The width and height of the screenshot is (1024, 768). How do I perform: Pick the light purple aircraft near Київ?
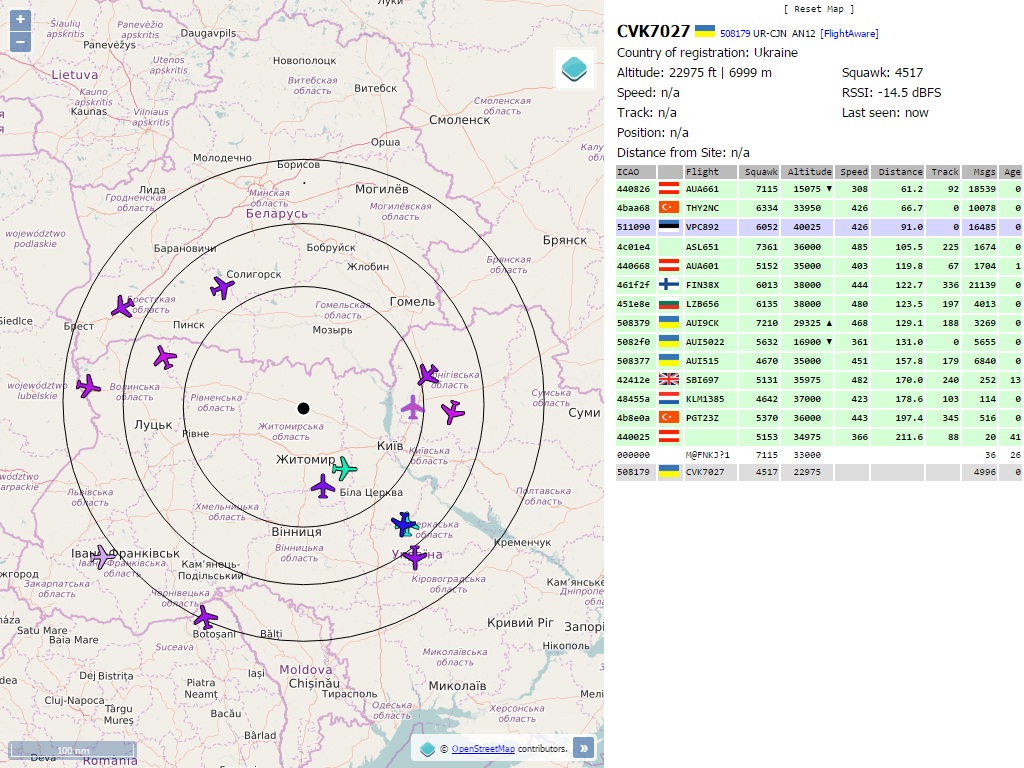coord(412,407)
